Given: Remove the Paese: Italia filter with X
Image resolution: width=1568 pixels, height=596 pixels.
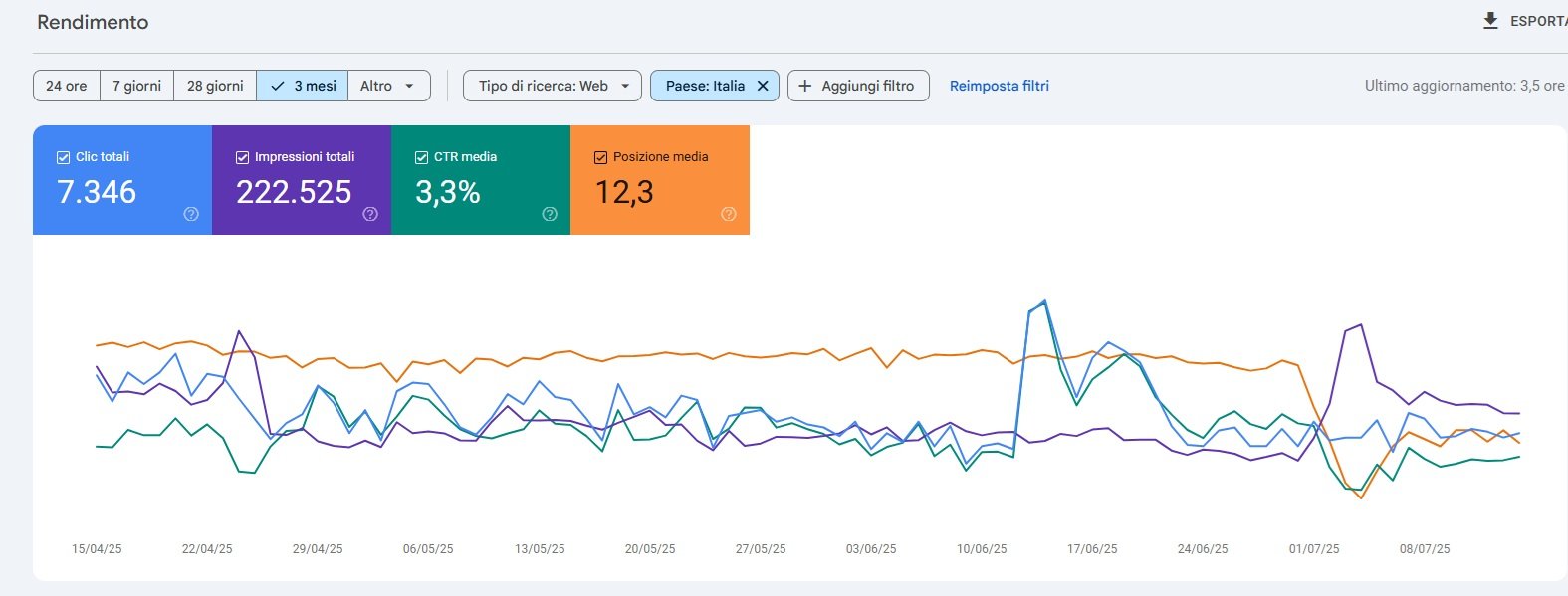Looking at the screenshot, I should pos(763,86).
